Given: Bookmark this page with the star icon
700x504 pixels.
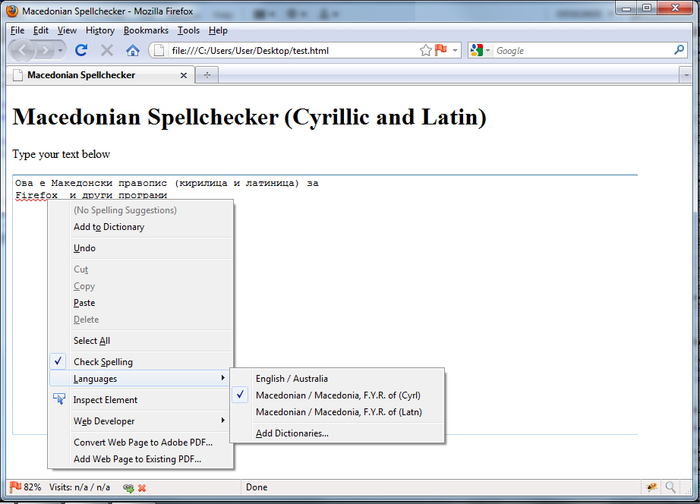Looking at the screenshot, I should tap(425, 50).
